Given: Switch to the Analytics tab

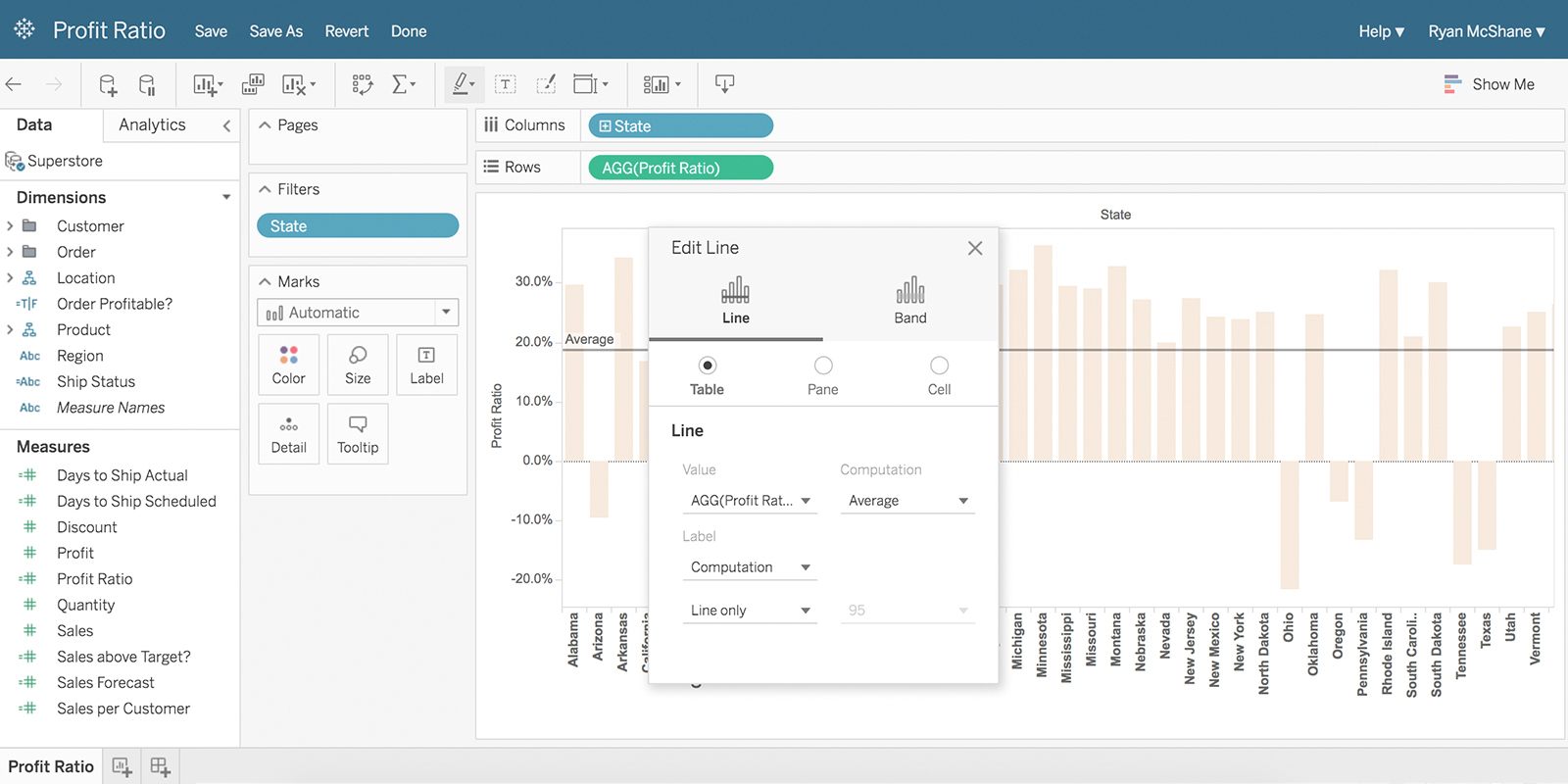Looking at the screenshot, I should click(152, 124).
